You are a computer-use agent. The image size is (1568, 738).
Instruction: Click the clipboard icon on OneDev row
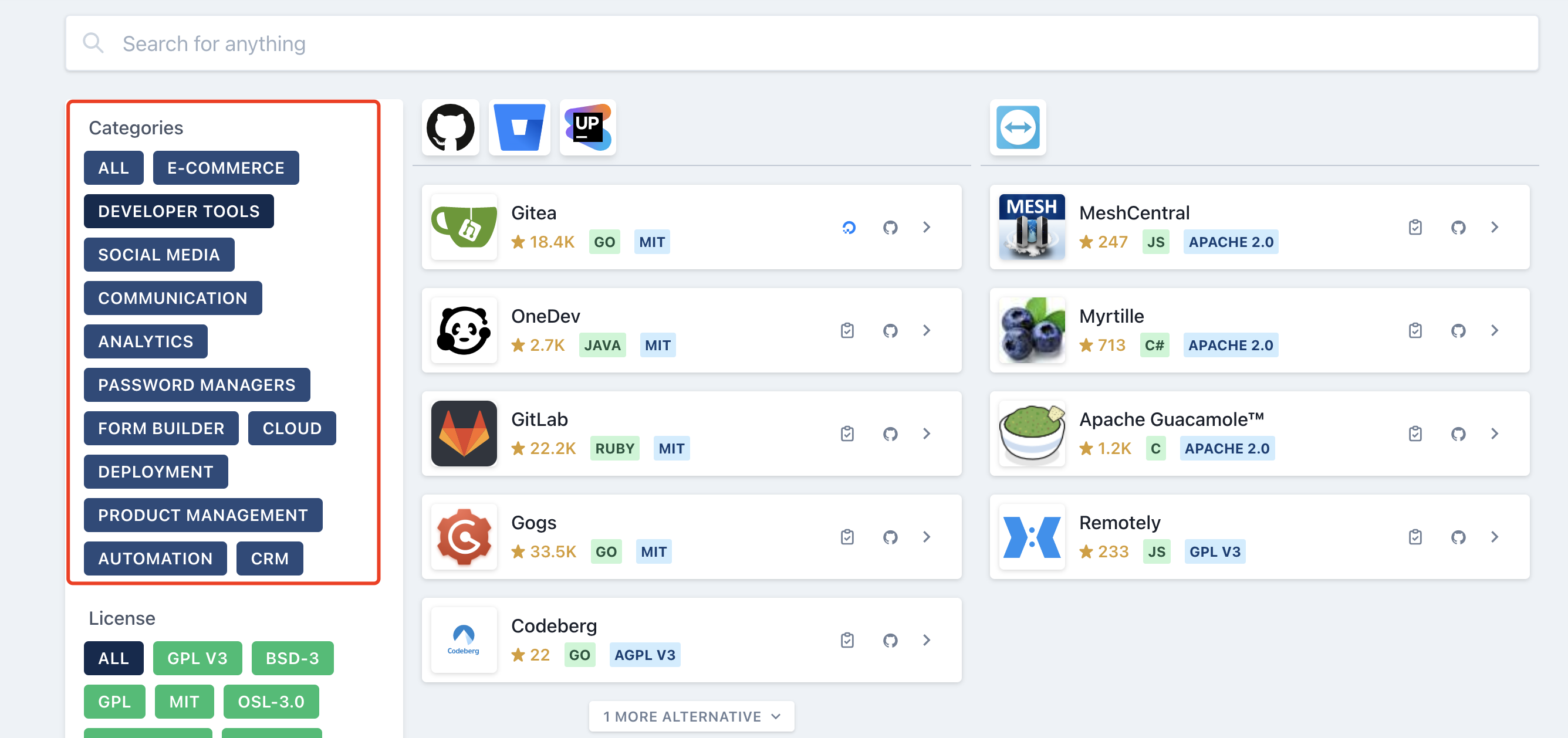pos(847,330)
